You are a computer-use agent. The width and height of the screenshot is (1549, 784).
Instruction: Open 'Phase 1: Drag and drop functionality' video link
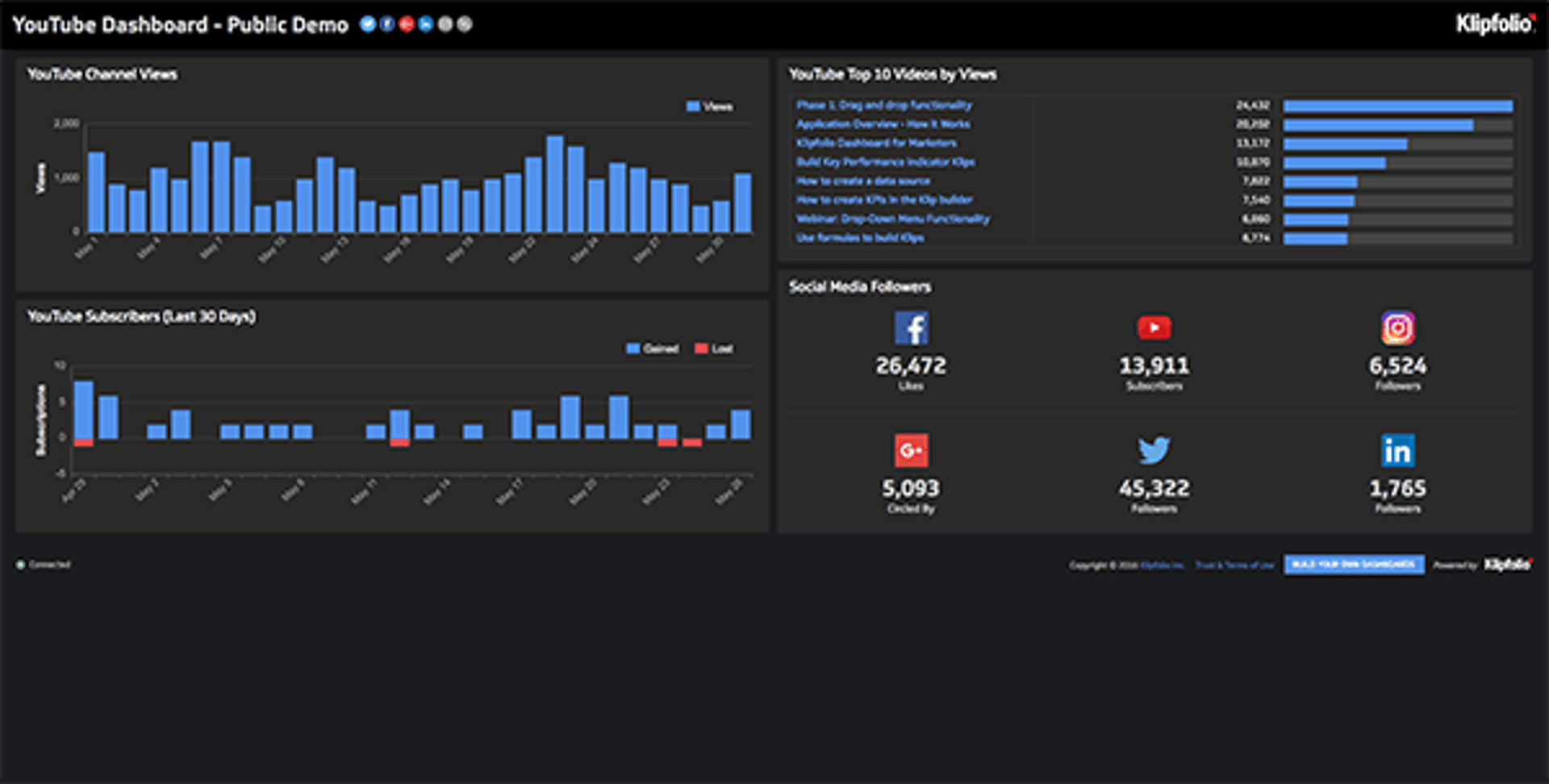883,105
